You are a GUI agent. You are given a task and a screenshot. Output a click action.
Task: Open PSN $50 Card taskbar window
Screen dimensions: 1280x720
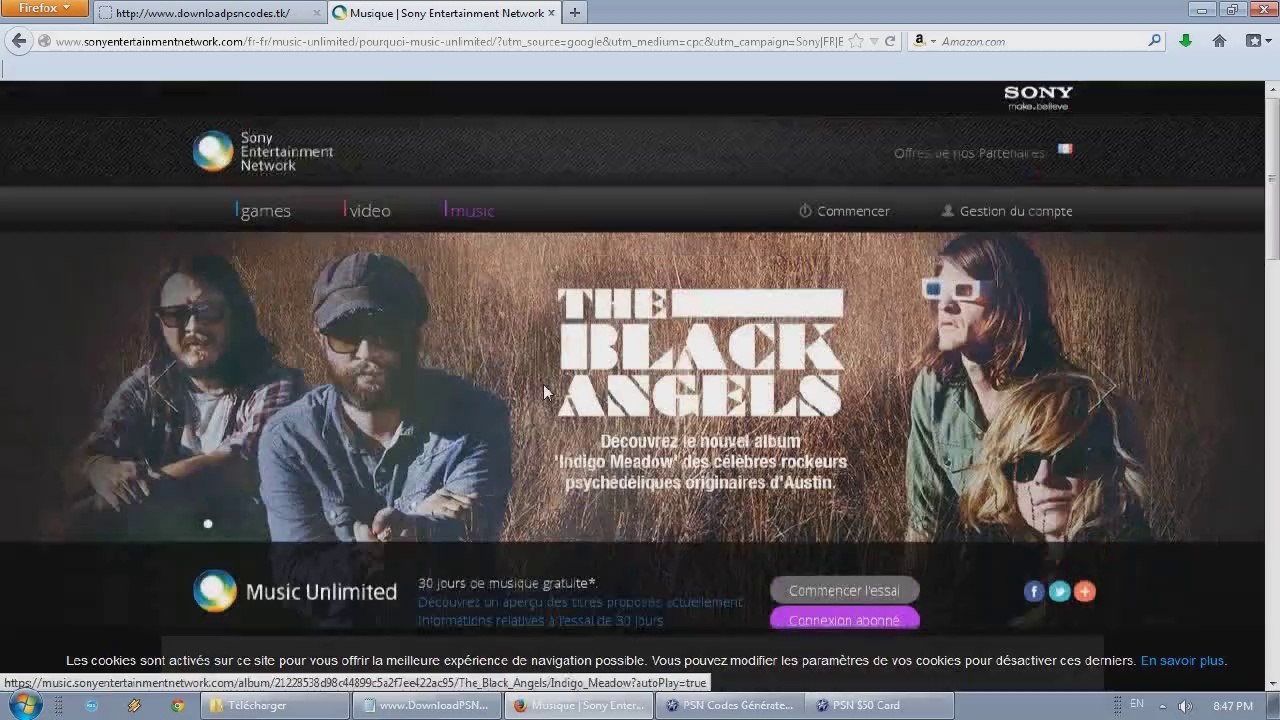point(879,705)
